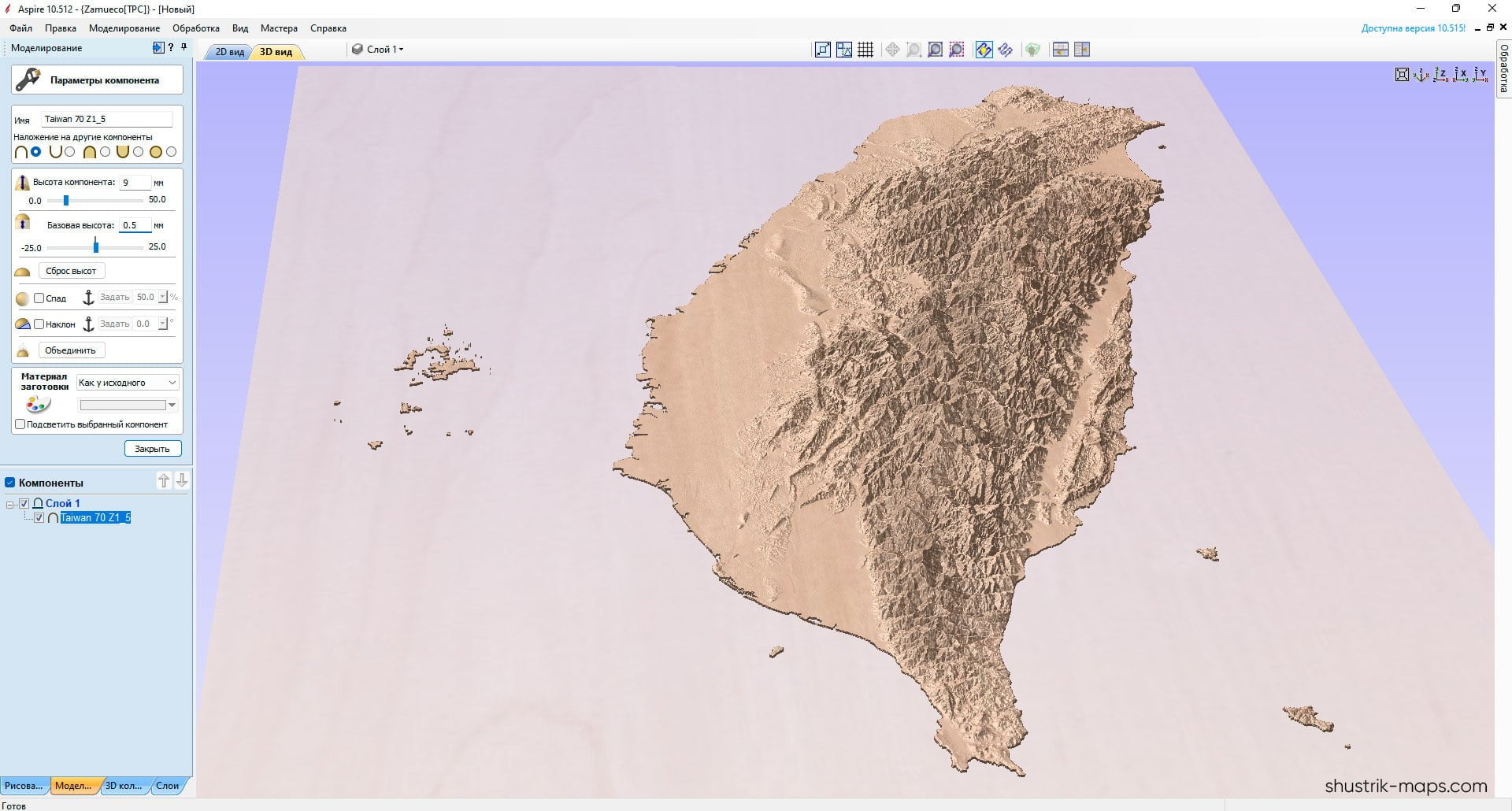Screen dimensions: 1512x811
Task: Select the Merge High combine radio button
Action: (x=105, y=152)
